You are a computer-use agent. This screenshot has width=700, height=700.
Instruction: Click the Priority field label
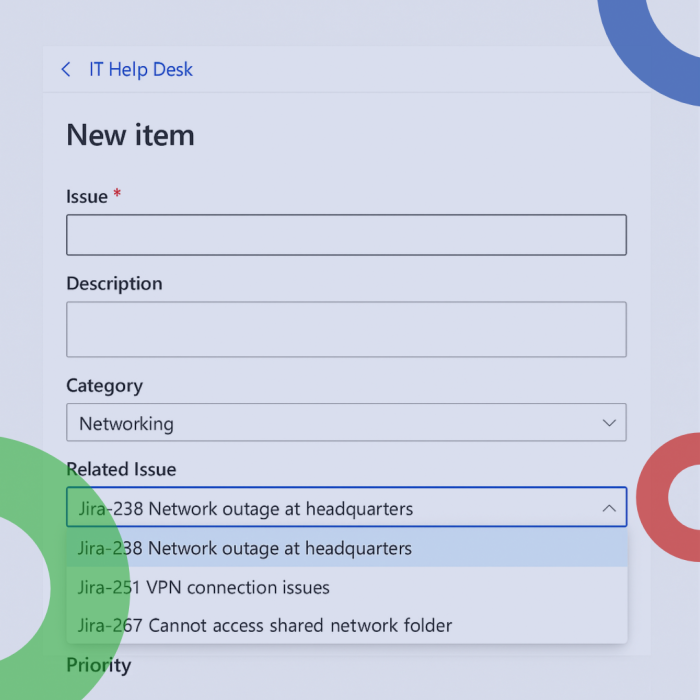click(x=99, y=666)
